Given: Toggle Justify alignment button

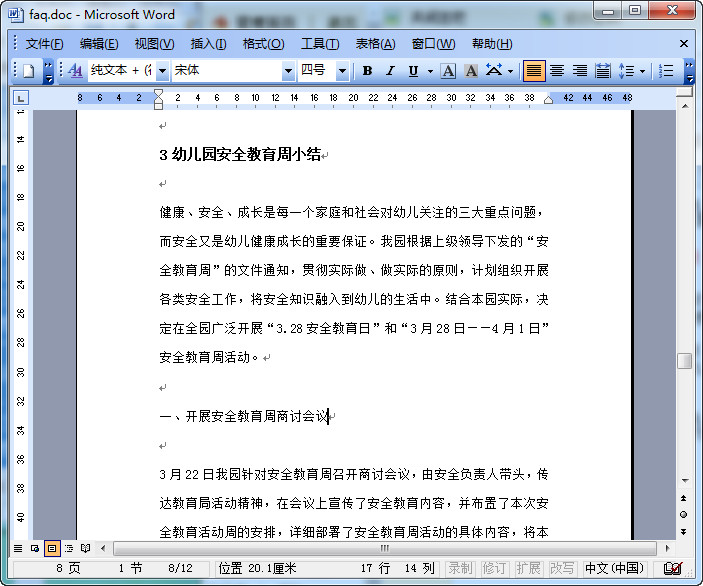Looking at the screenshot, I should 534,71.
